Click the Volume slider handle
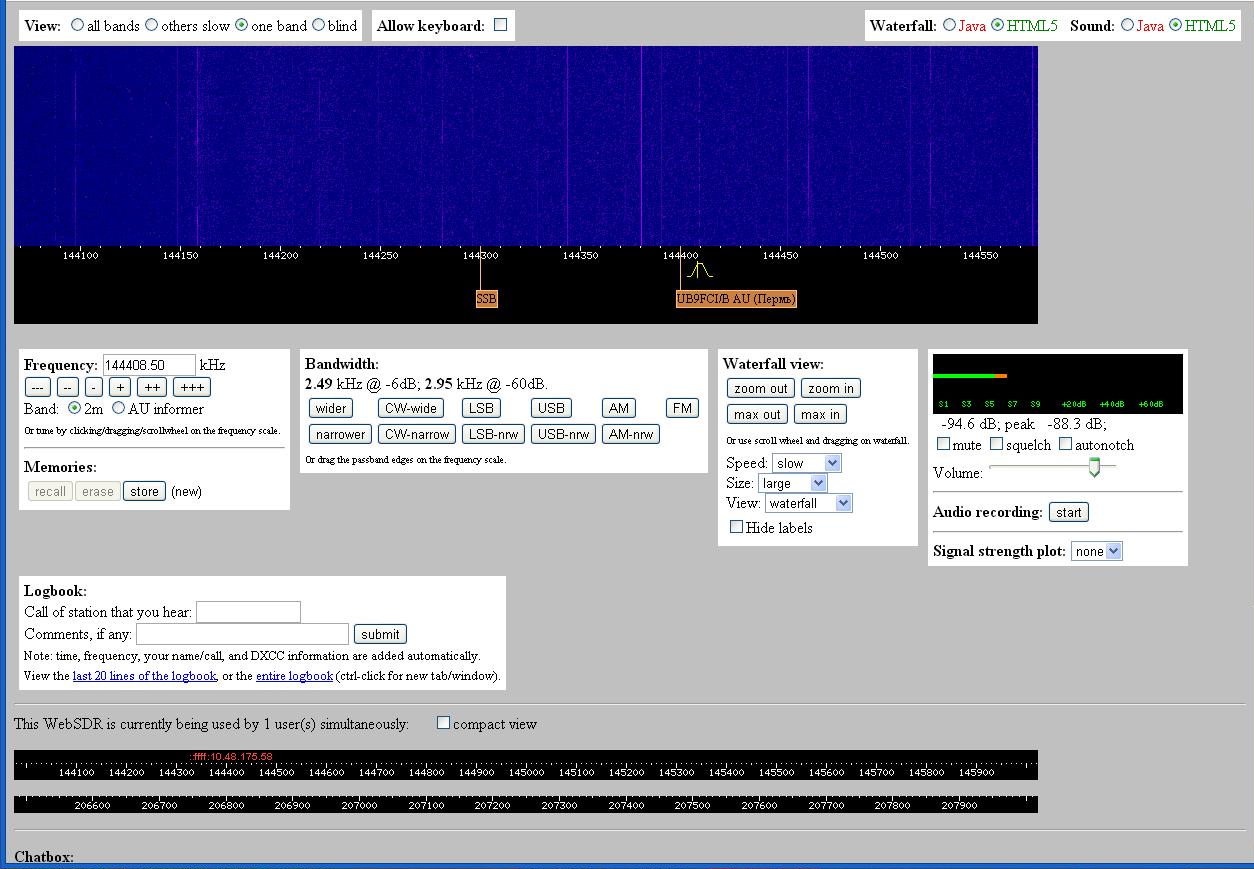 pyautogui.click(x=1094, y=467)
